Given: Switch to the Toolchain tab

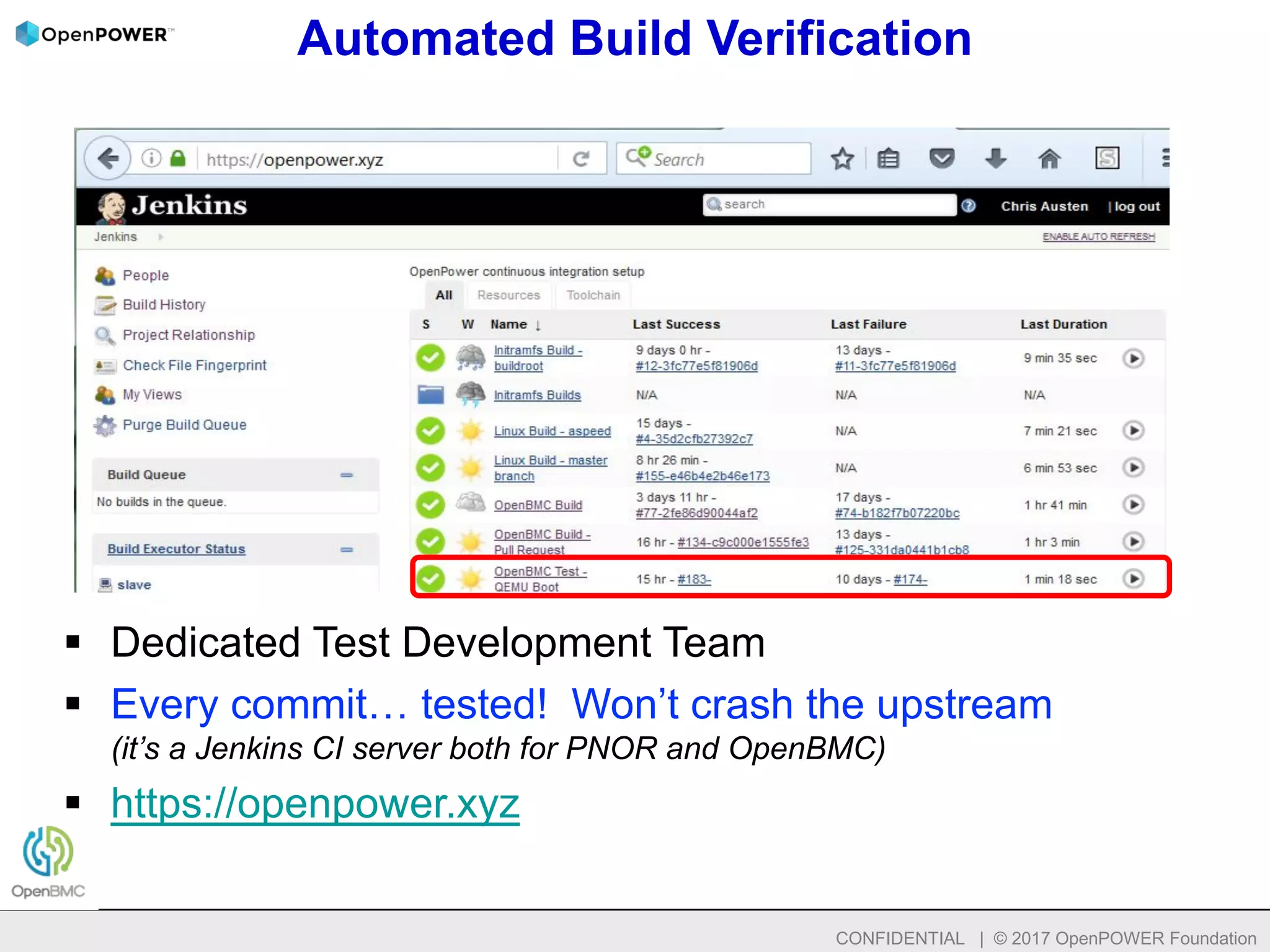Looking at the screenshot, I should 593,295.
